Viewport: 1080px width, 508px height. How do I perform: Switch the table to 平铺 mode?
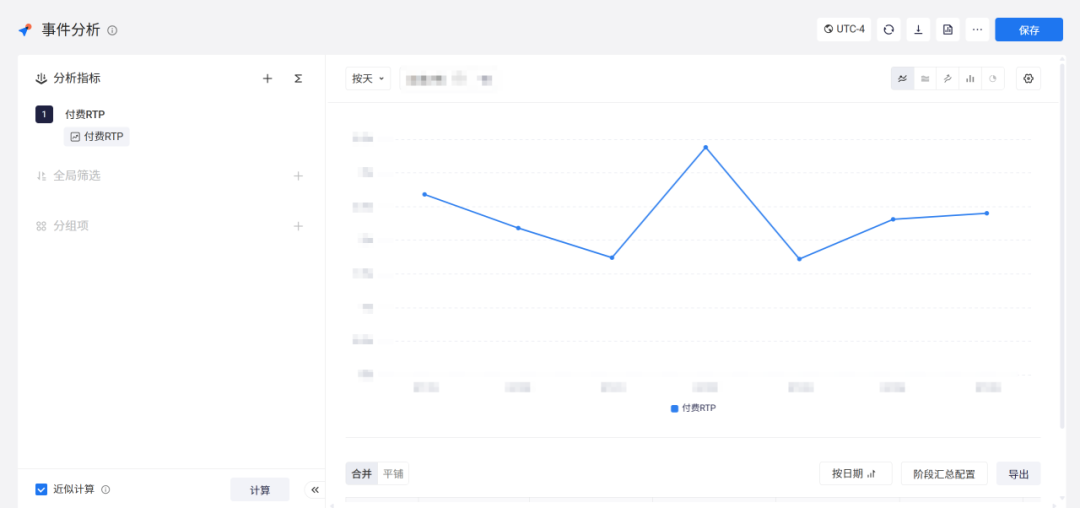click(x=393, y=474)
